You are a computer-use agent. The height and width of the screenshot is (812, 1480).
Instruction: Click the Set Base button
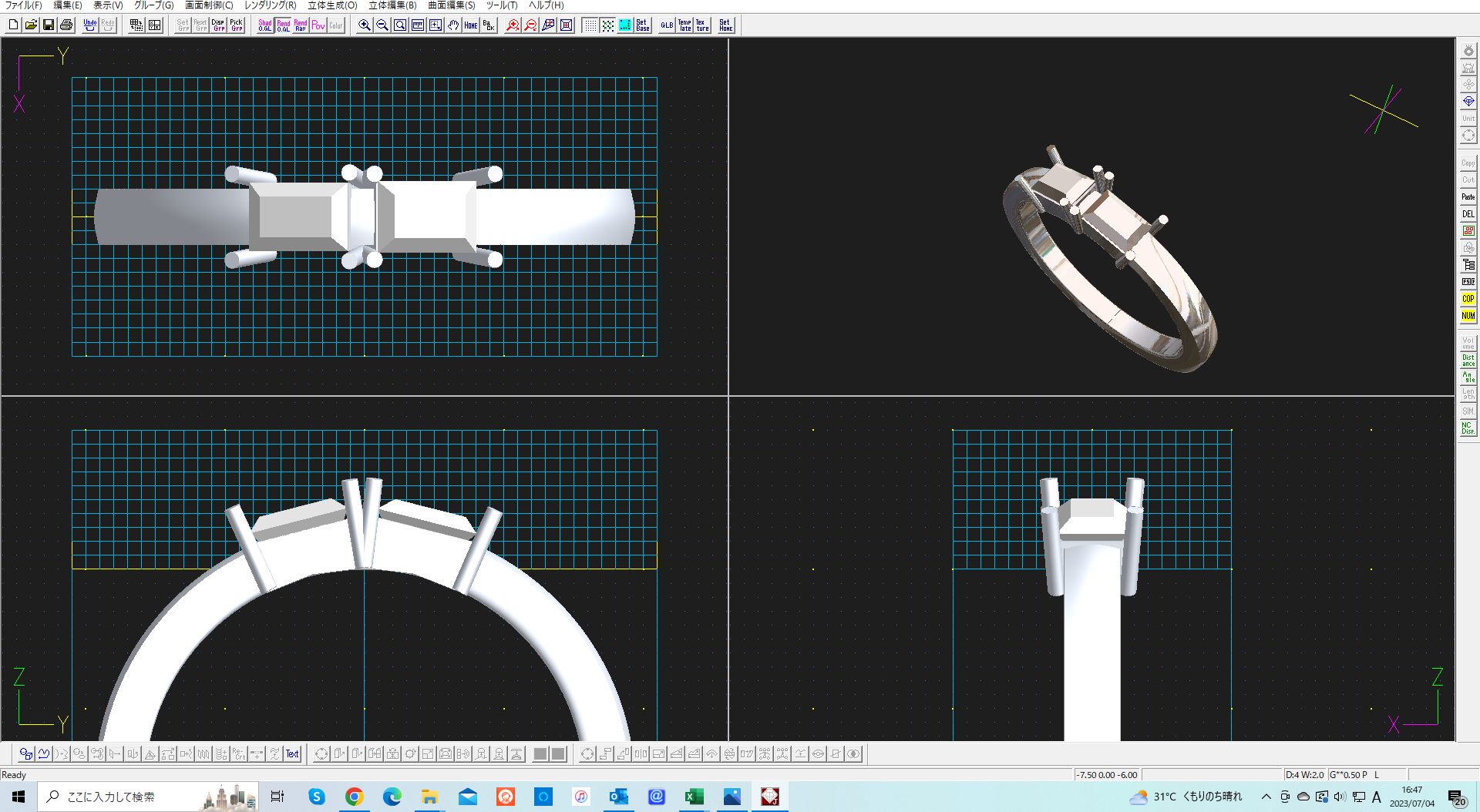point(641,25)
